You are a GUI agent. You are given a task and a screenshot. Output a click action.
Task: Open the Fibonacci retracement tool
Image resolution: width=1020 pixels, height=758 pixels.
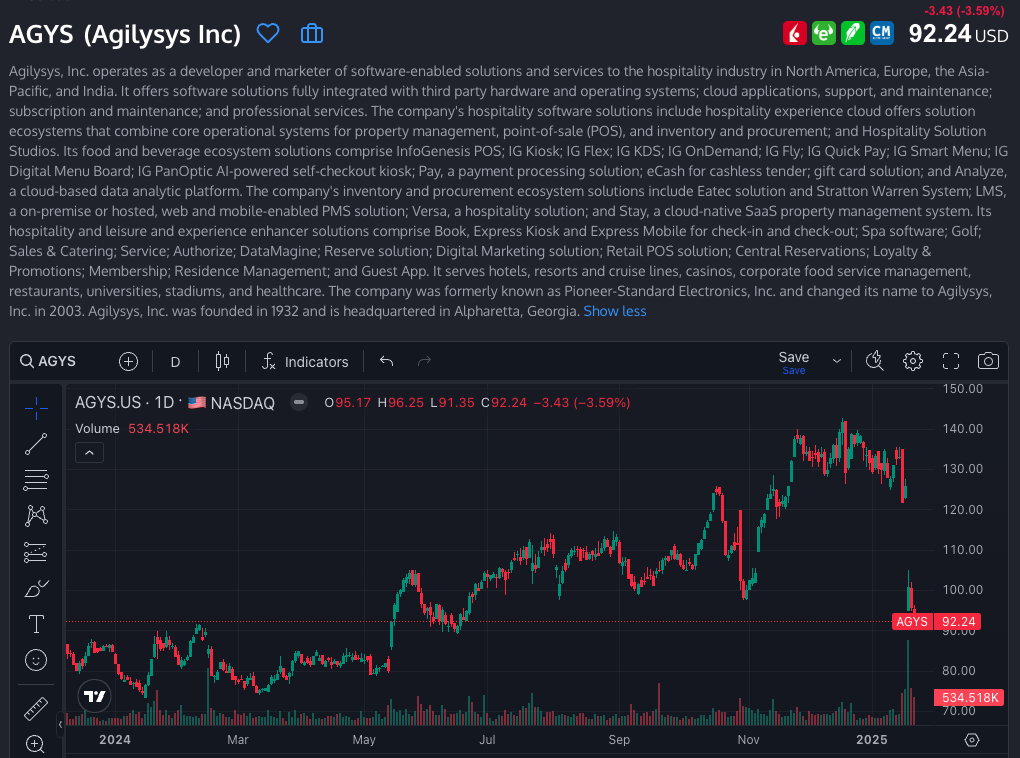tap(36, 480)
